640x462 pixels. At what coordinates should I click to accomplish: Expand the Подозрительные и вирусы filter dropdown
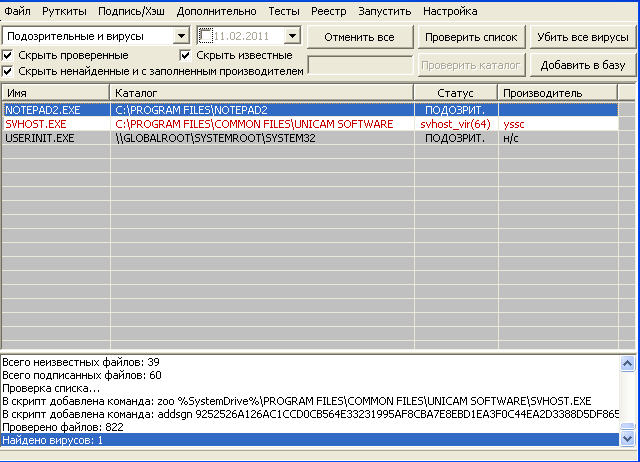(181, 36)
